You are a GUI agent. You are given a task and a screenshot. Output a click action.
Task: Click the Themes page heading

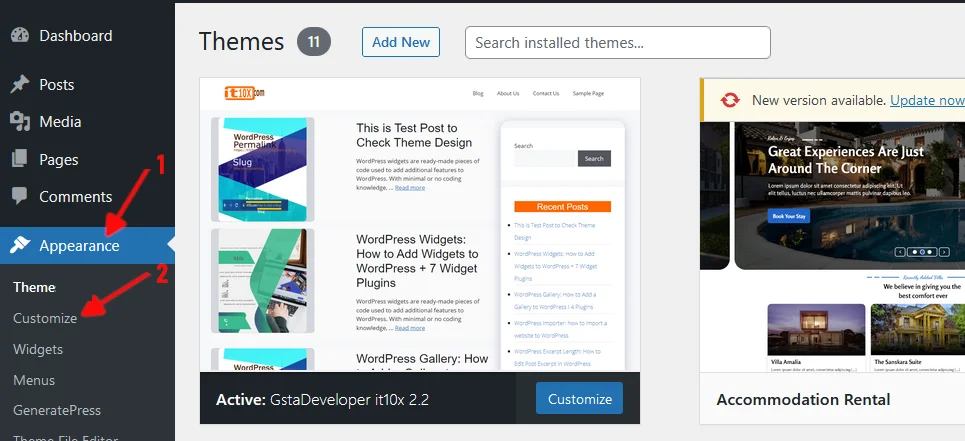[x=241, y=42]
